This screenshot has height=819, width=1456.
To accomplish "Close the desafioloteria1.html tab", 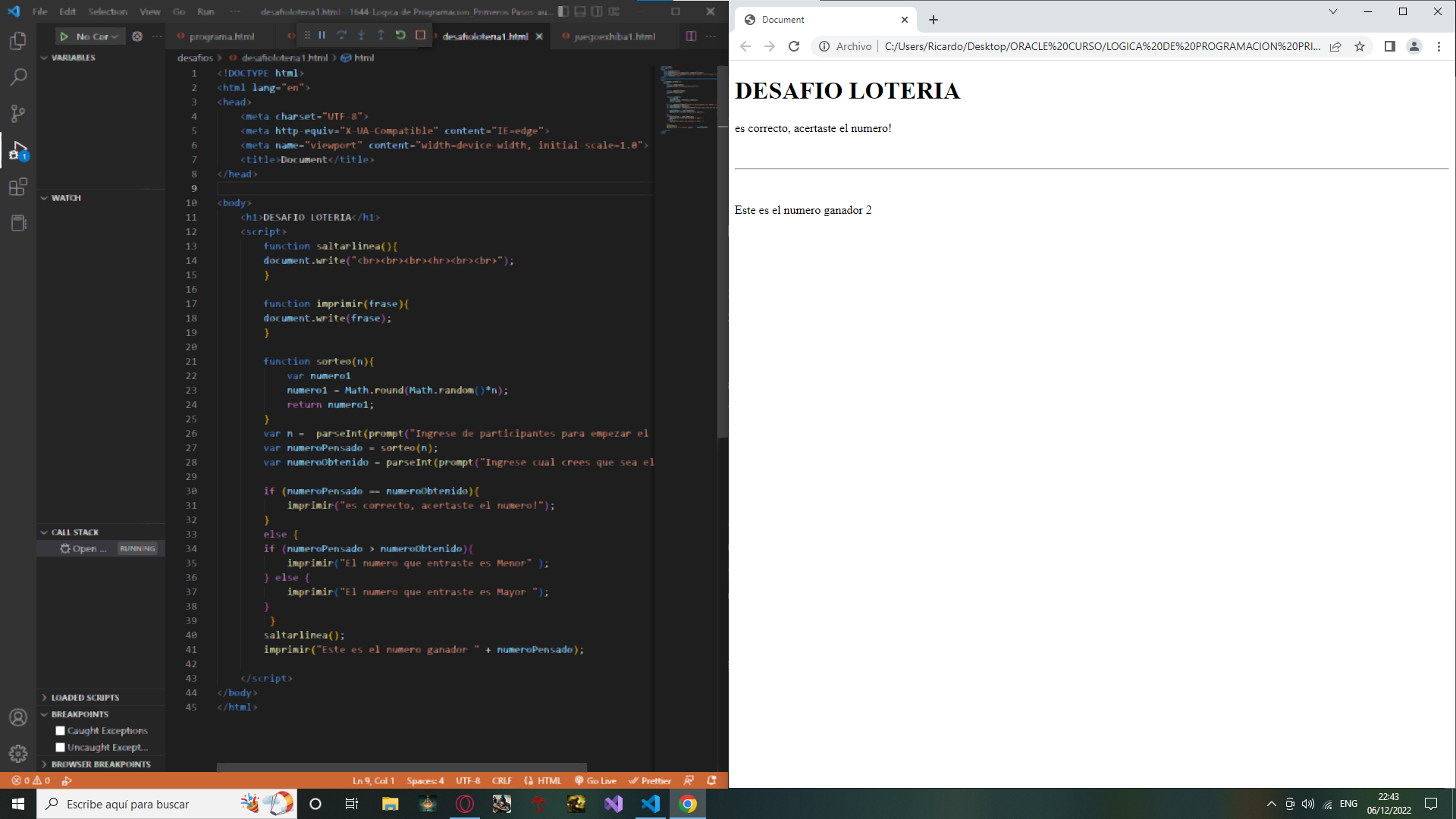I will [539, 36].
